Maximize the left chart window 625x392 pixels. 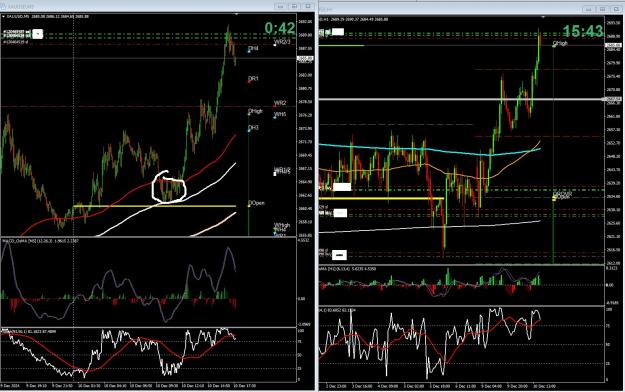[294, 6]
